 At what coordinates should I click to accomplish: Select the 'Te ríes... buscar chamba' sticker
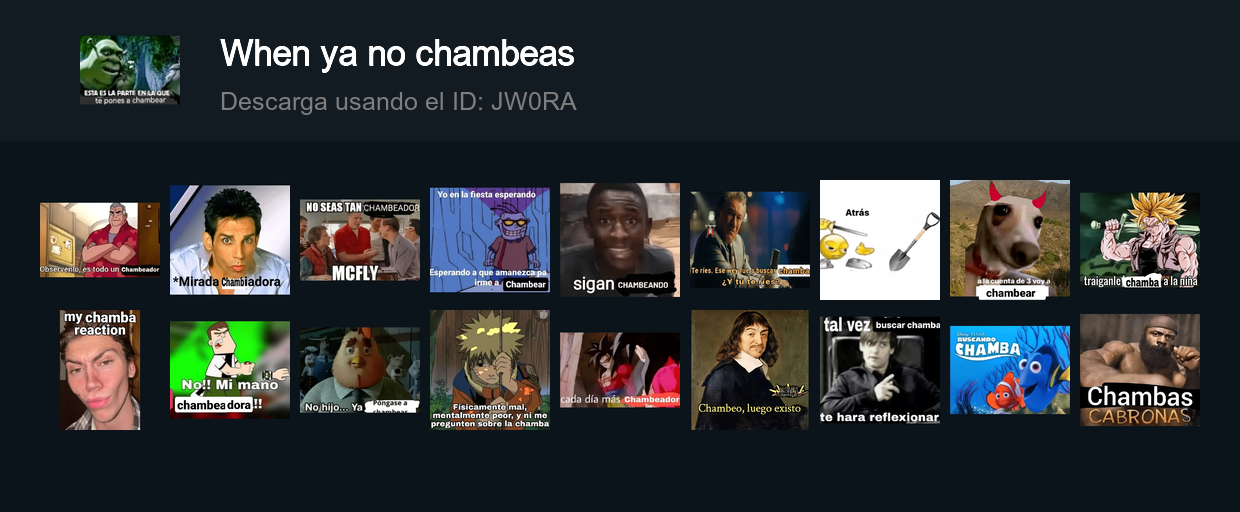point(750,240)
